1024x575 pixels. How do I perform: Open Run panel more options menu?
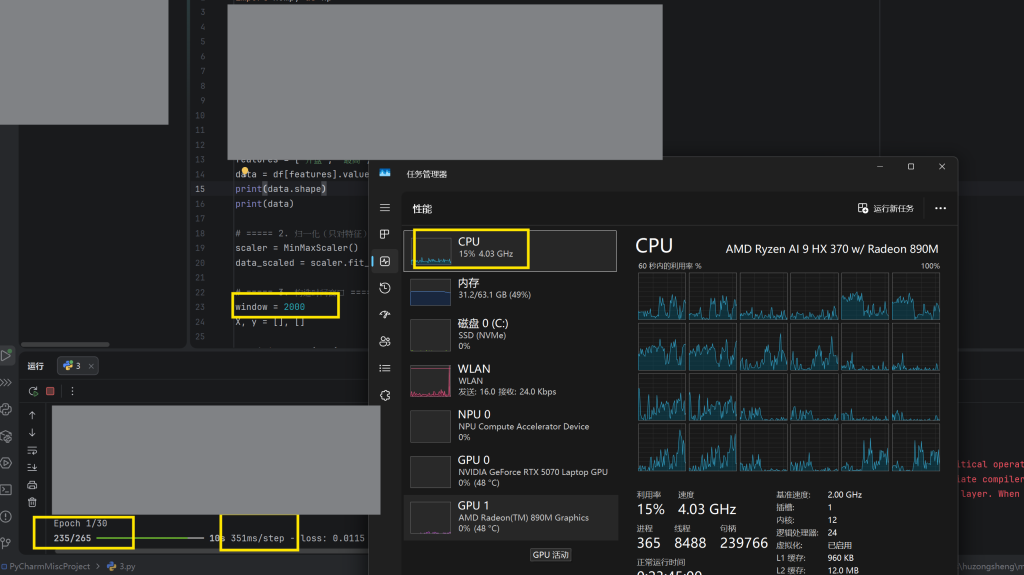pyautogui.click(x=72, y=391)
